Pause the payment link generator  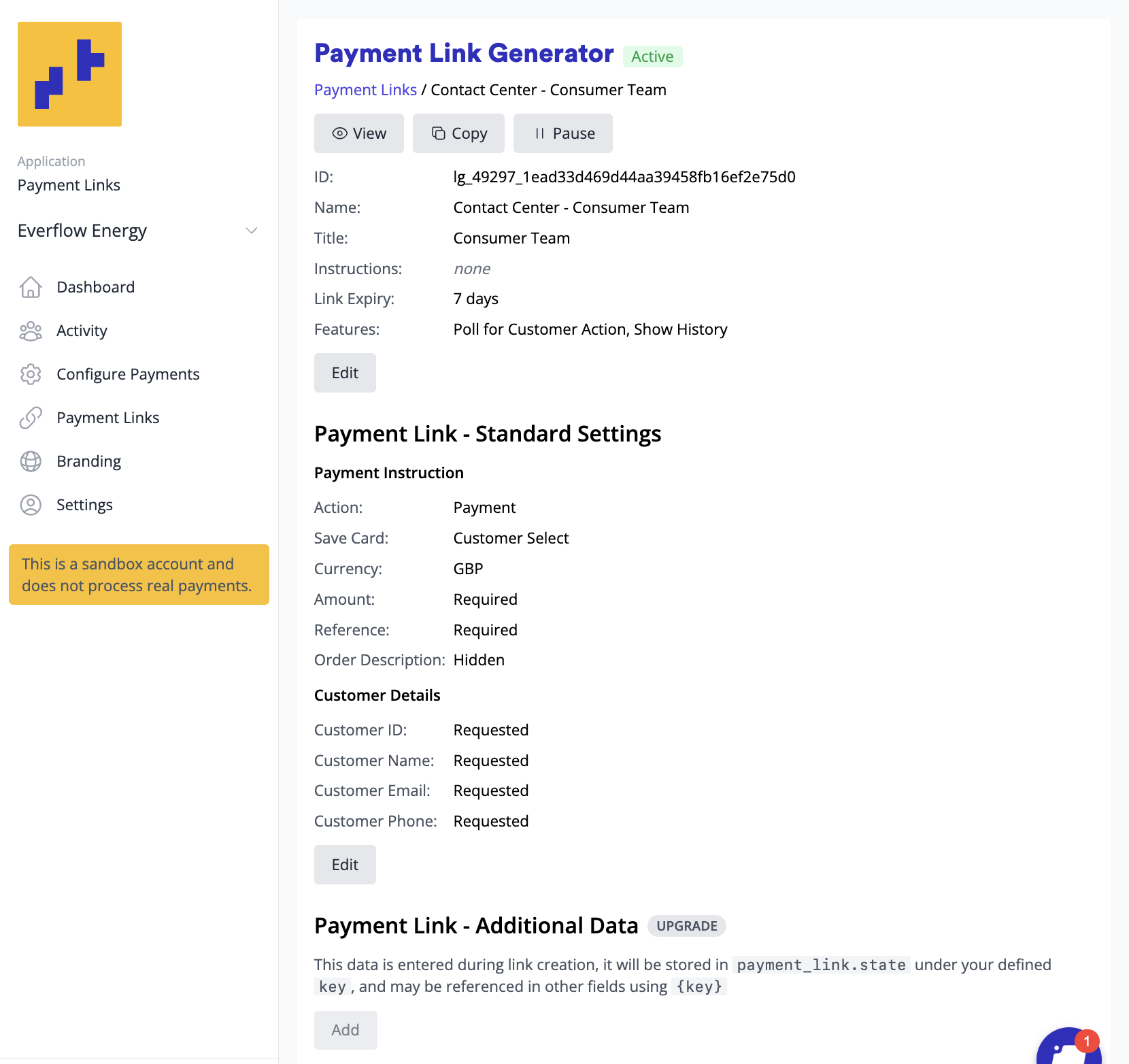(x=562, y=133)
